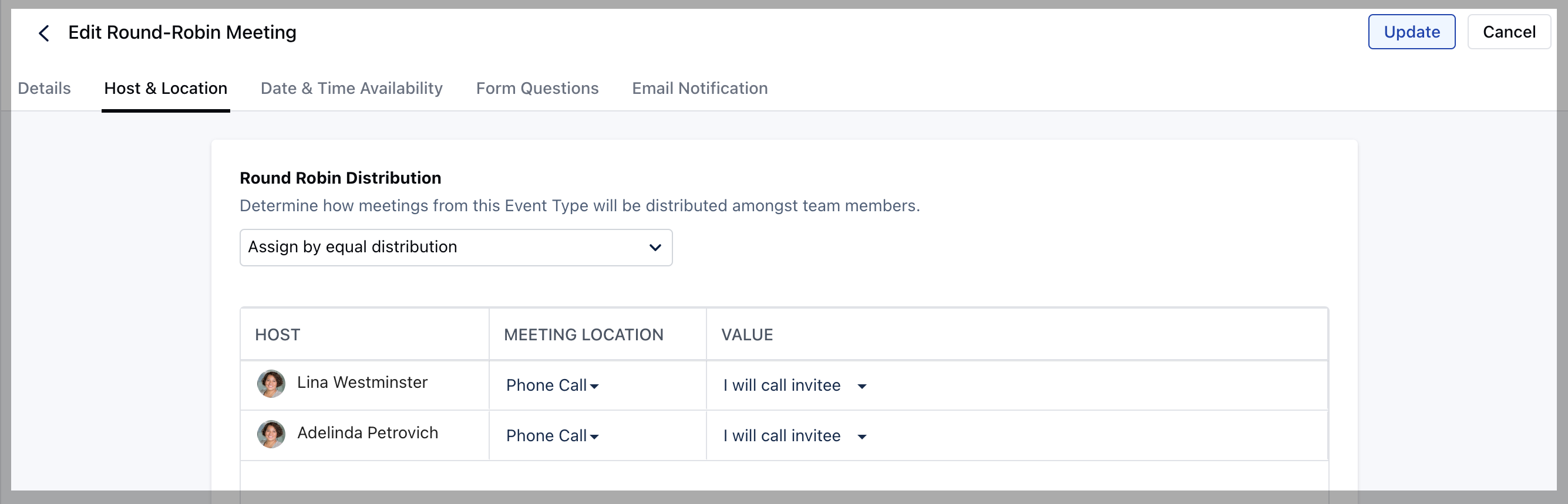The height and width of the screenshot is (504, 1568).
Task: Open the Details tab
Action: click(45, 88)
